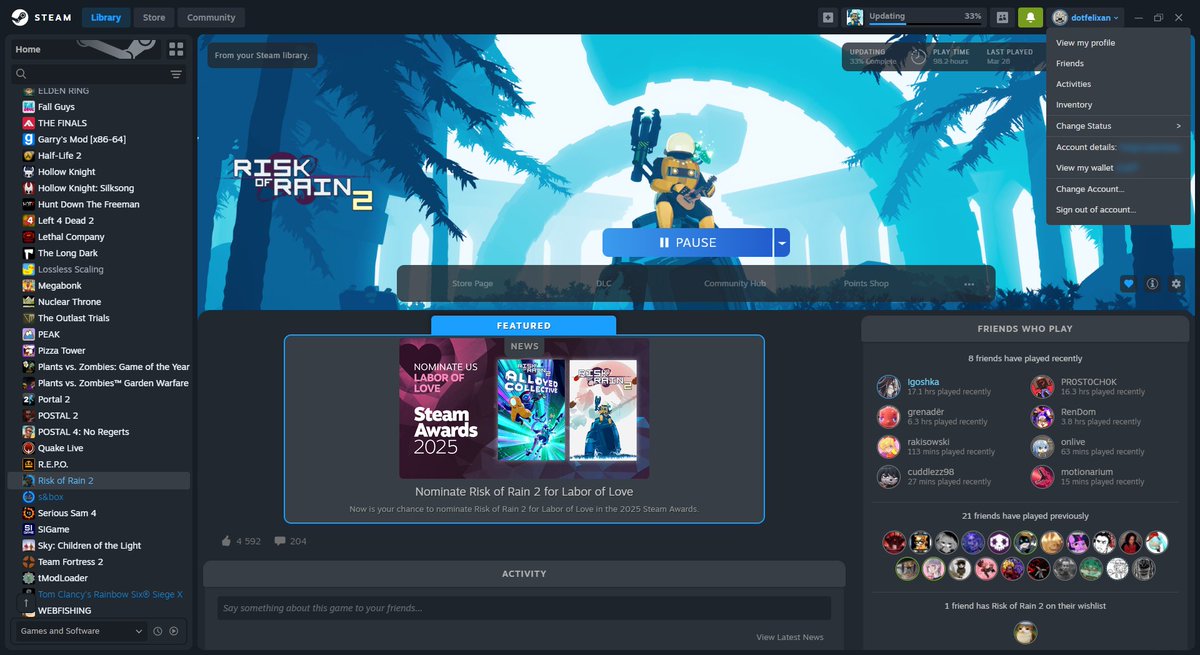Click the announcements icon beside download status
The image size is (1200, 655).
coord(827,17)
